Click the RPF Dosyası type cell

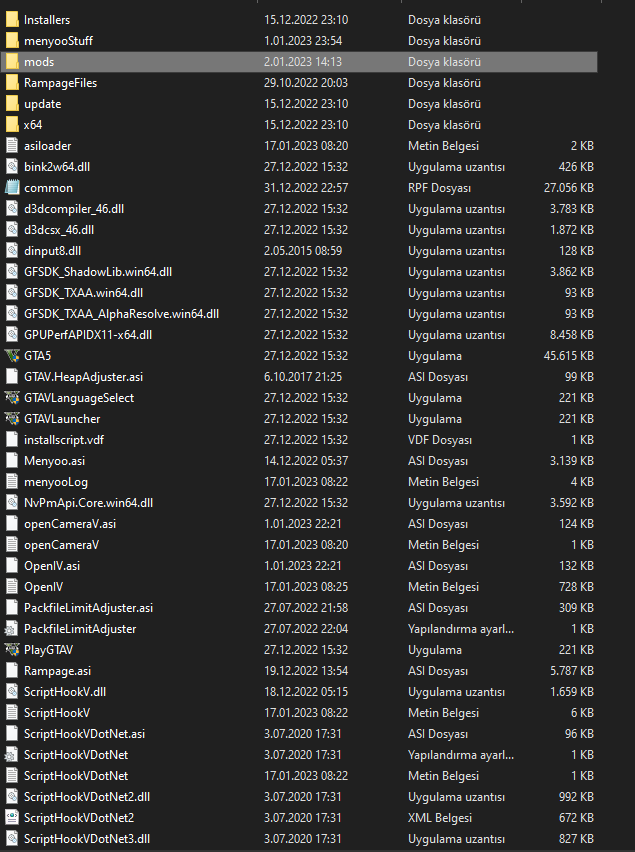click(x=439, y=188)
